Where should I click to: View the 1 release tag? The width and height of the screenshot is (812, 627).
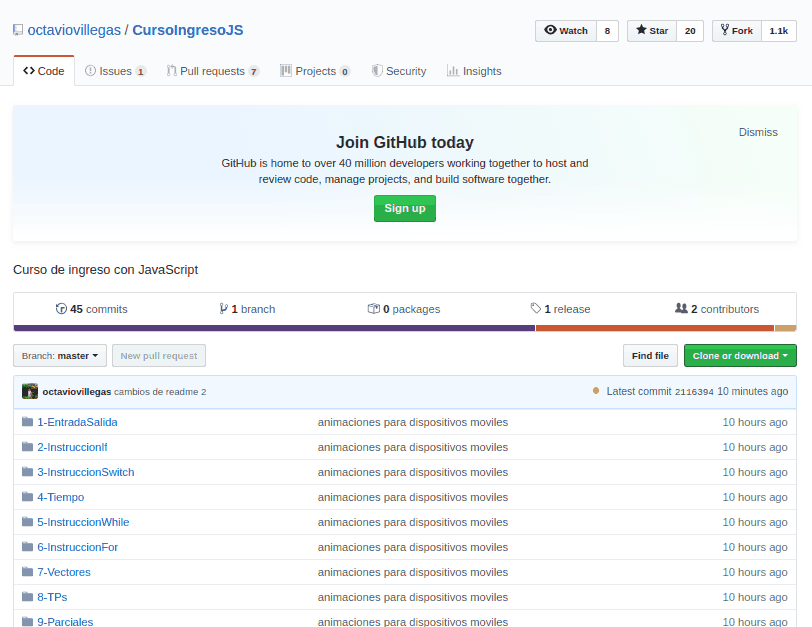pos(561,309)
